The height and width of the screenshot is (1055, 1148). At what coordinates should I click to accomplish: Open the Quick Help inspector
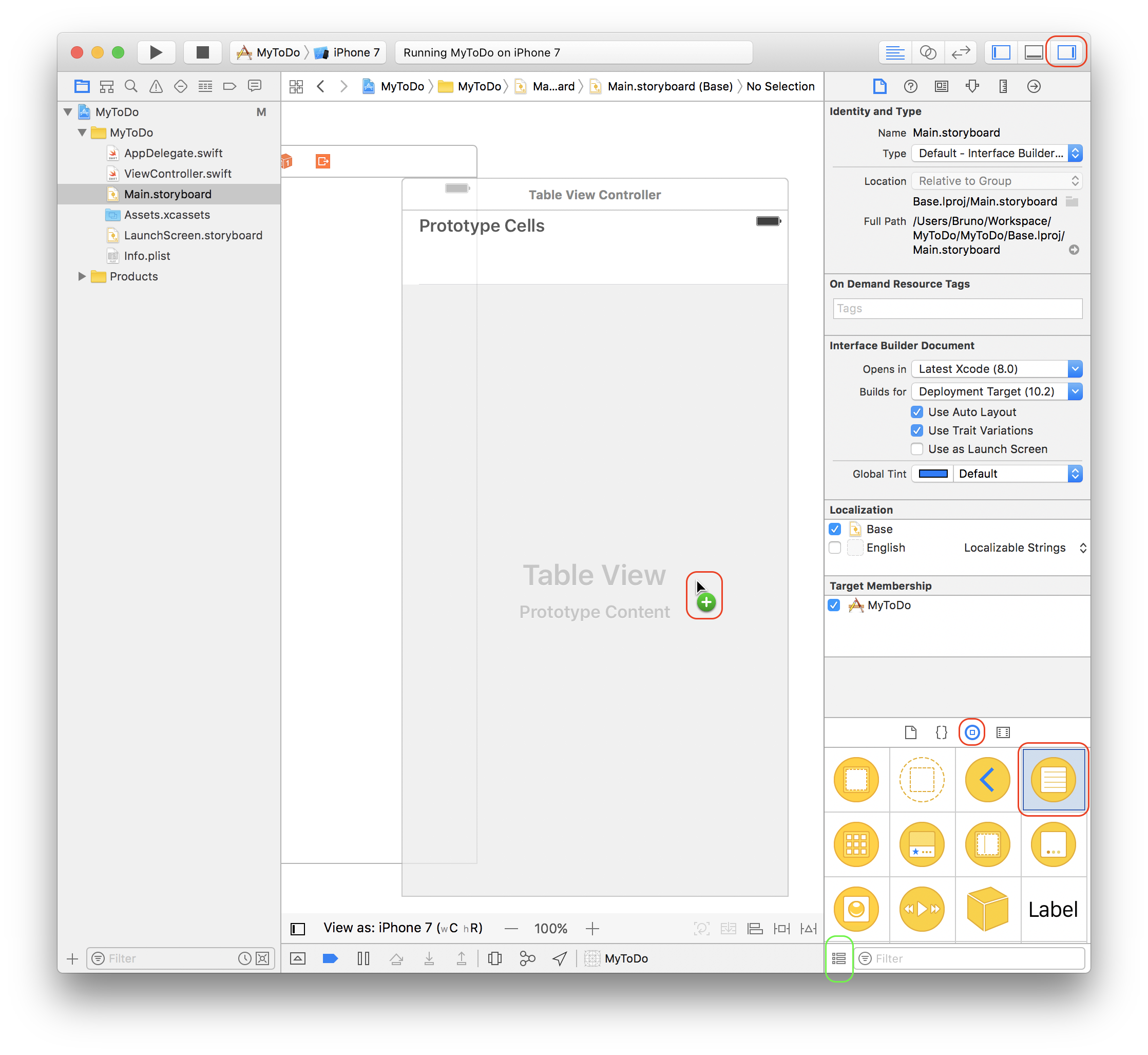911,86
